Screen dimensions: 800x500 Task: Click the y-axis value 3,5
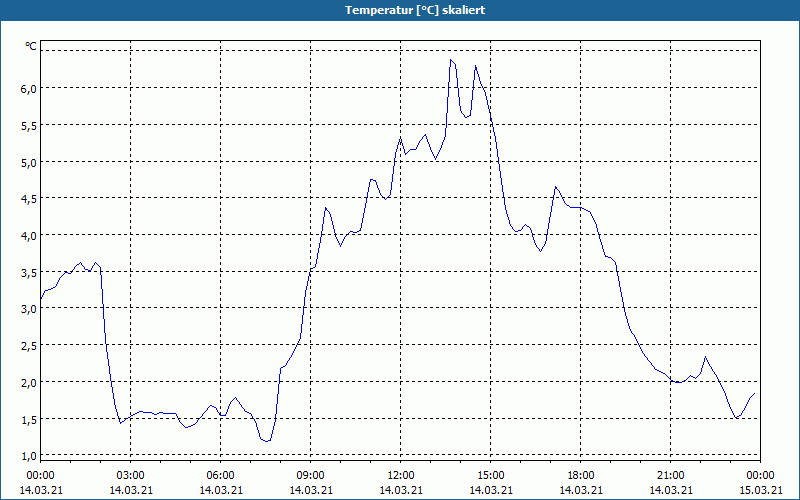(29, 272)
